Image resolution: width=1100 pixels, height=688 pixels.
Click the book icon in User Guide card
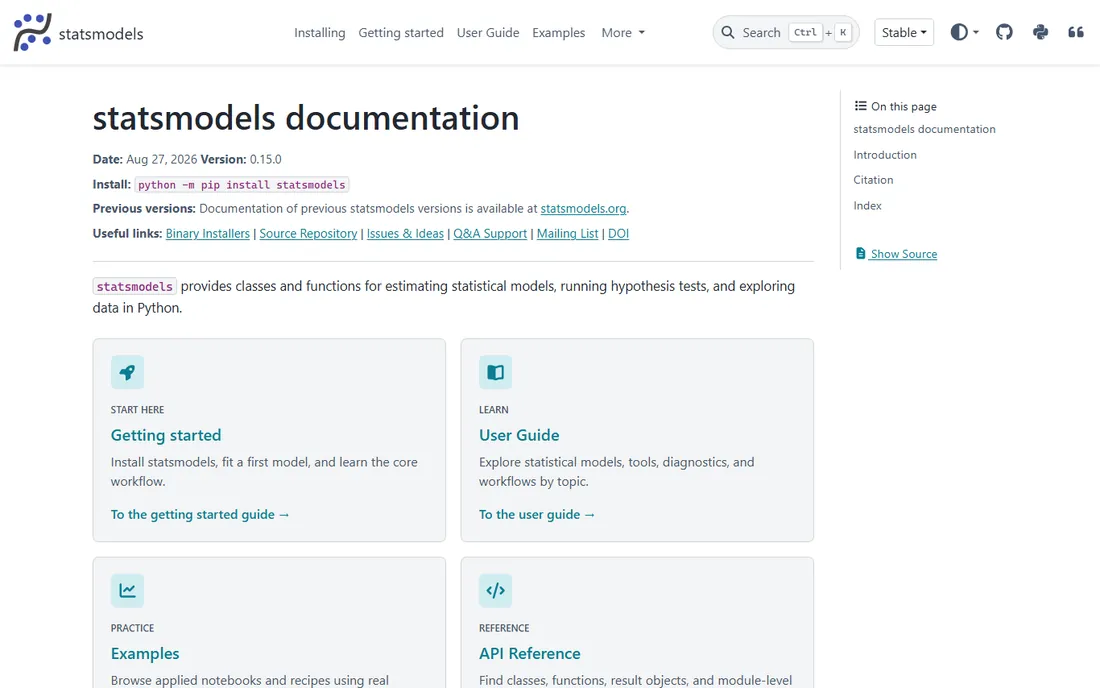(495, 372)
